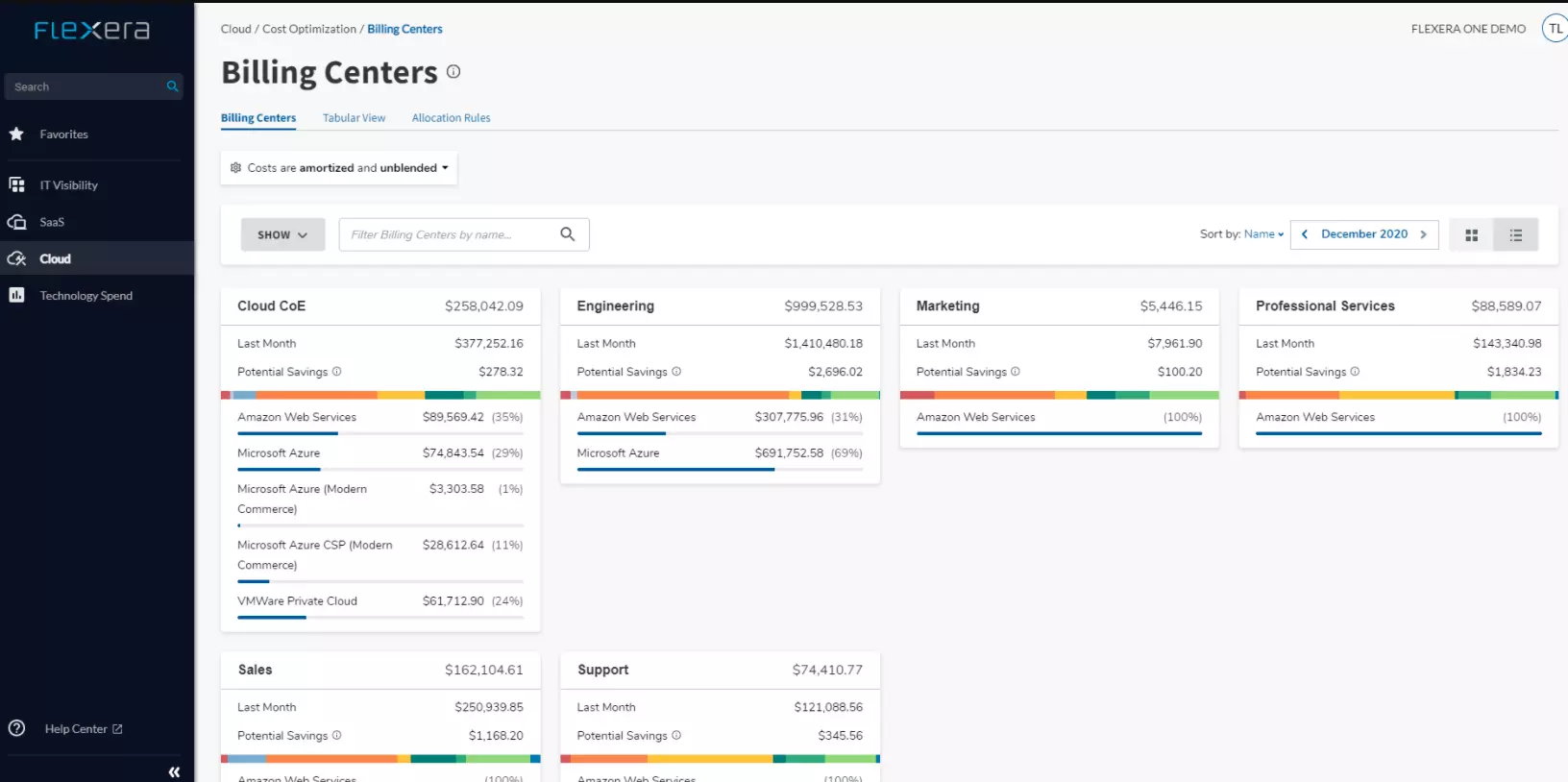Open Engineering billing center
The image size is (1568, 782).
click(615, 305)
